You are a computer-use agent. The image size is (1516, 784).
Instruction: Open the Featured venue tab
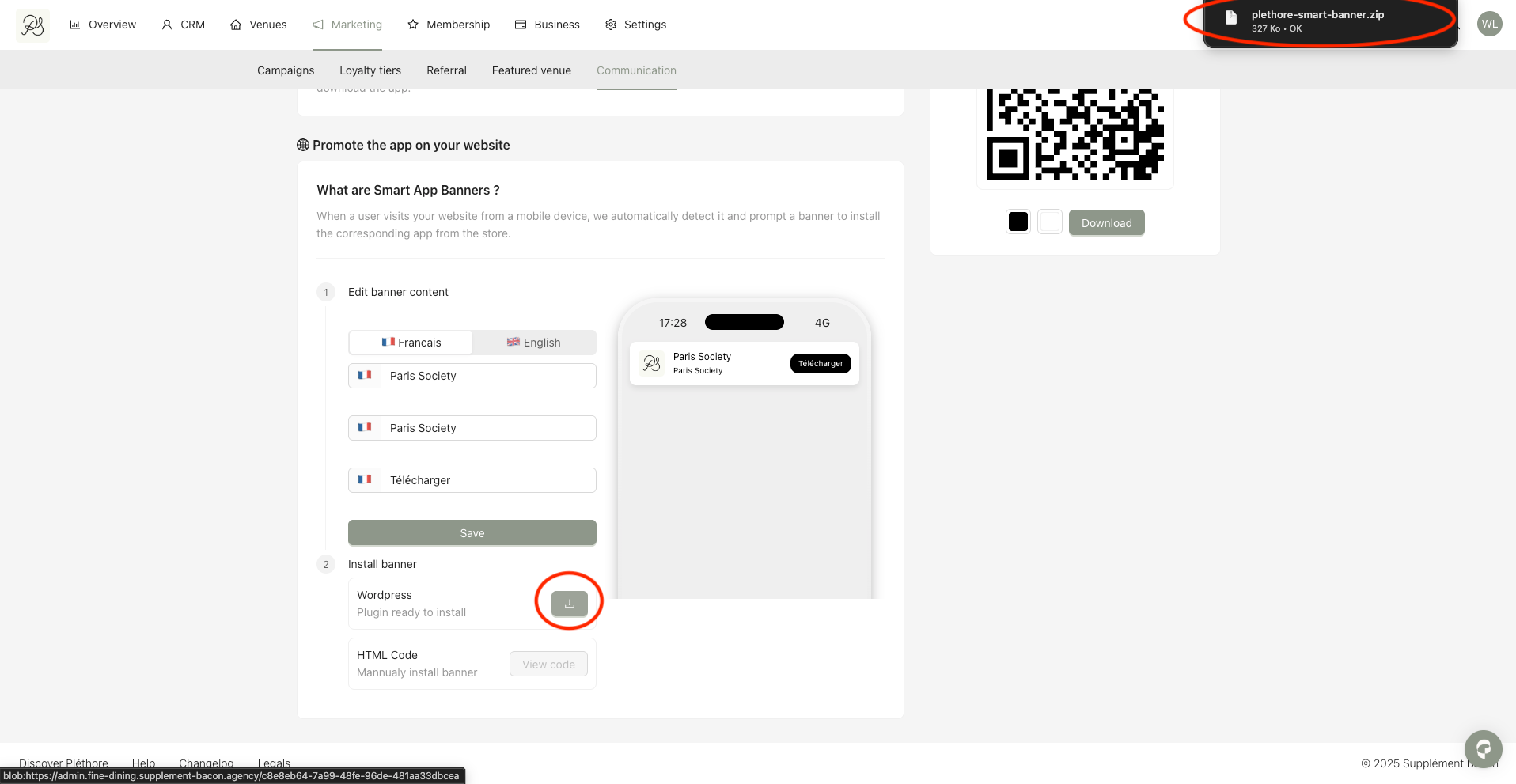(532, 70)
